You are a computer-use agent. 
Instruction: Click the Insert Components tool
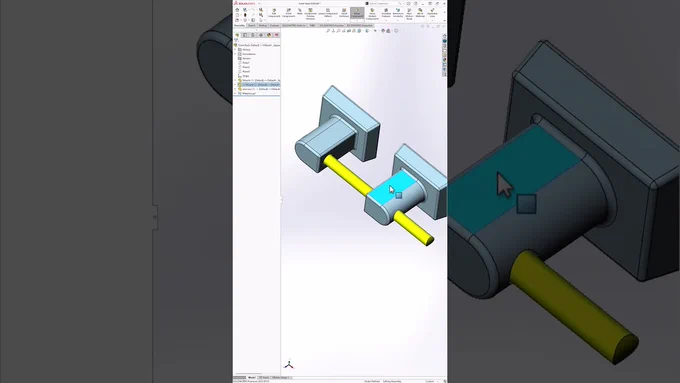point(288,13)
